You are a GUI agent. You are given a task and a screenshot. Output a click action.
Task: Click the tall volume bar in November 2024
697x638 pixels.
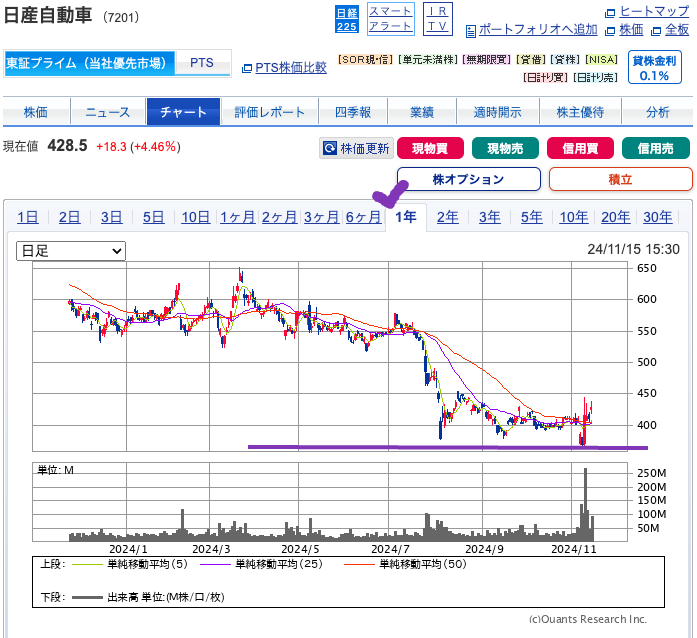585,504
